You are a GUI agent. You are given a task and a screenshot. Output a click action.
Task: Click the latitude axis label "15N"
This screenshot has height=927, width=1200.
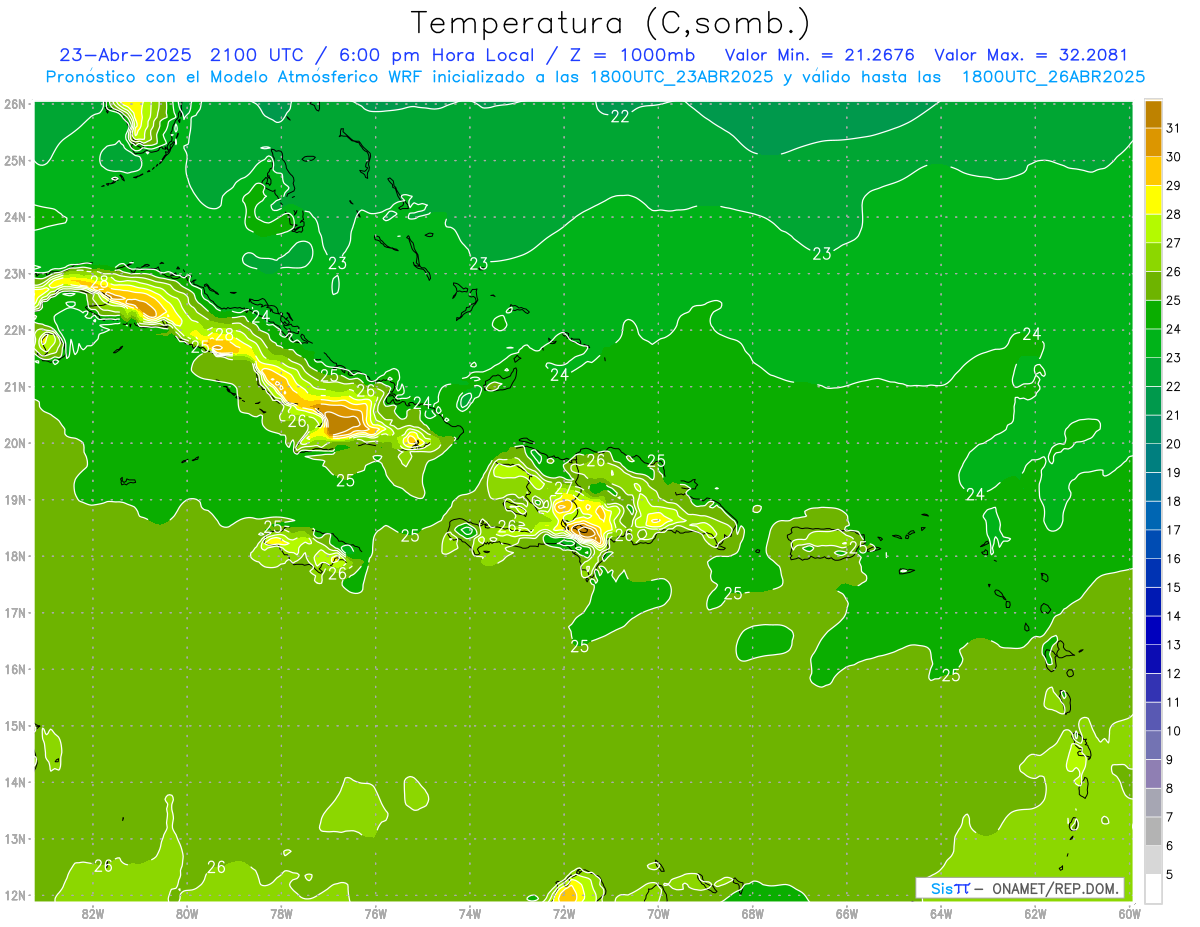coord(16,726)
